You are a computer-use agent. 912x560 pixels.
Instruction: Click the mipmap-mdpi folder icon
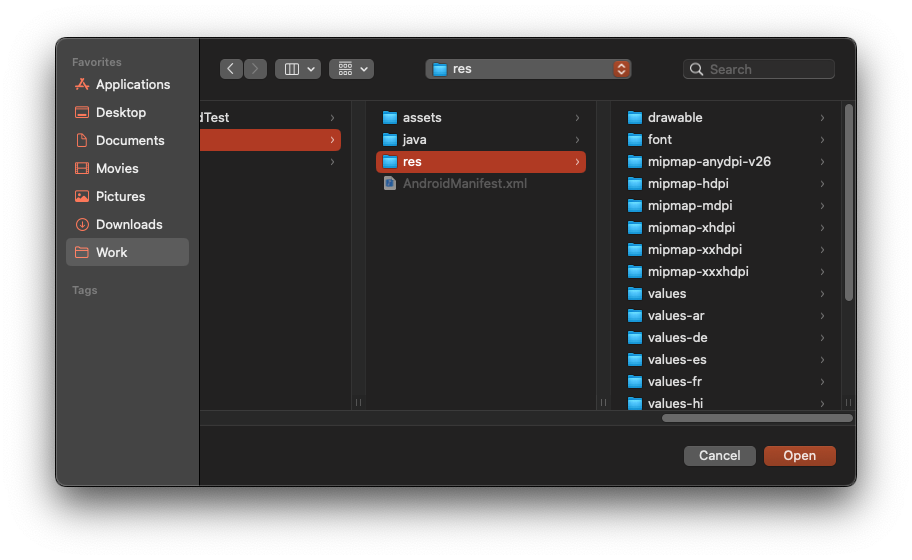pyautogui.click(x=635, y=206)
